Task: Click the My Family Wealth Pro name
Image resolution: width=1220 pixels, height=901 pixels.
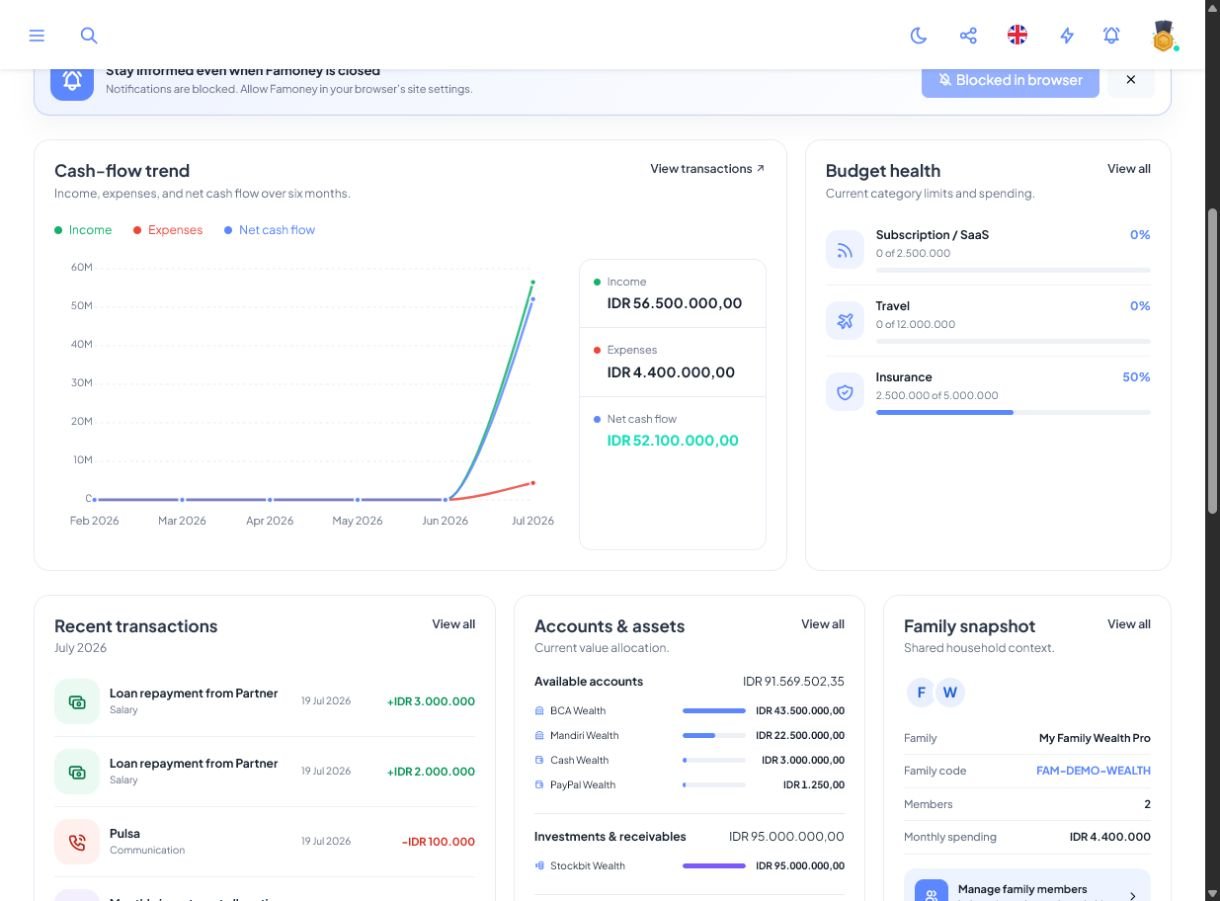Action: click(1095, 738)
